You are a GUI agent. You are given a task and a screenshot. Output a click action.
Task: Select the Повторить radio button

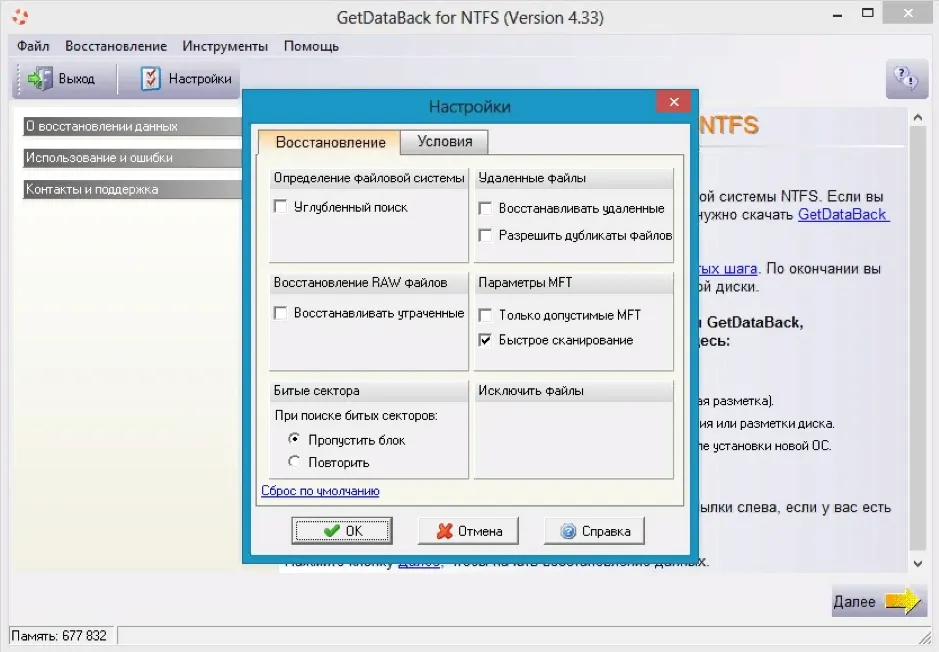pos(294,462)
